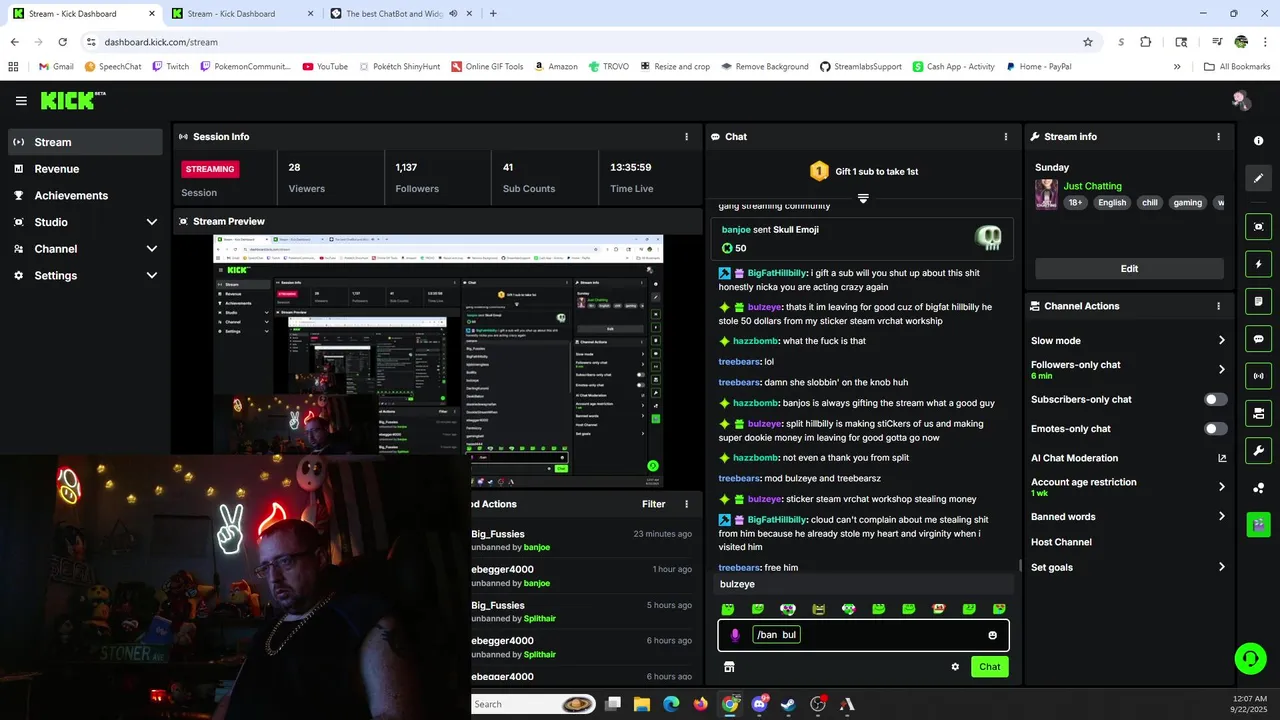Toggle Subscribers-only chat switch
The width and height of the screenshot is (1280, 720).
[x=1215, y=399]
